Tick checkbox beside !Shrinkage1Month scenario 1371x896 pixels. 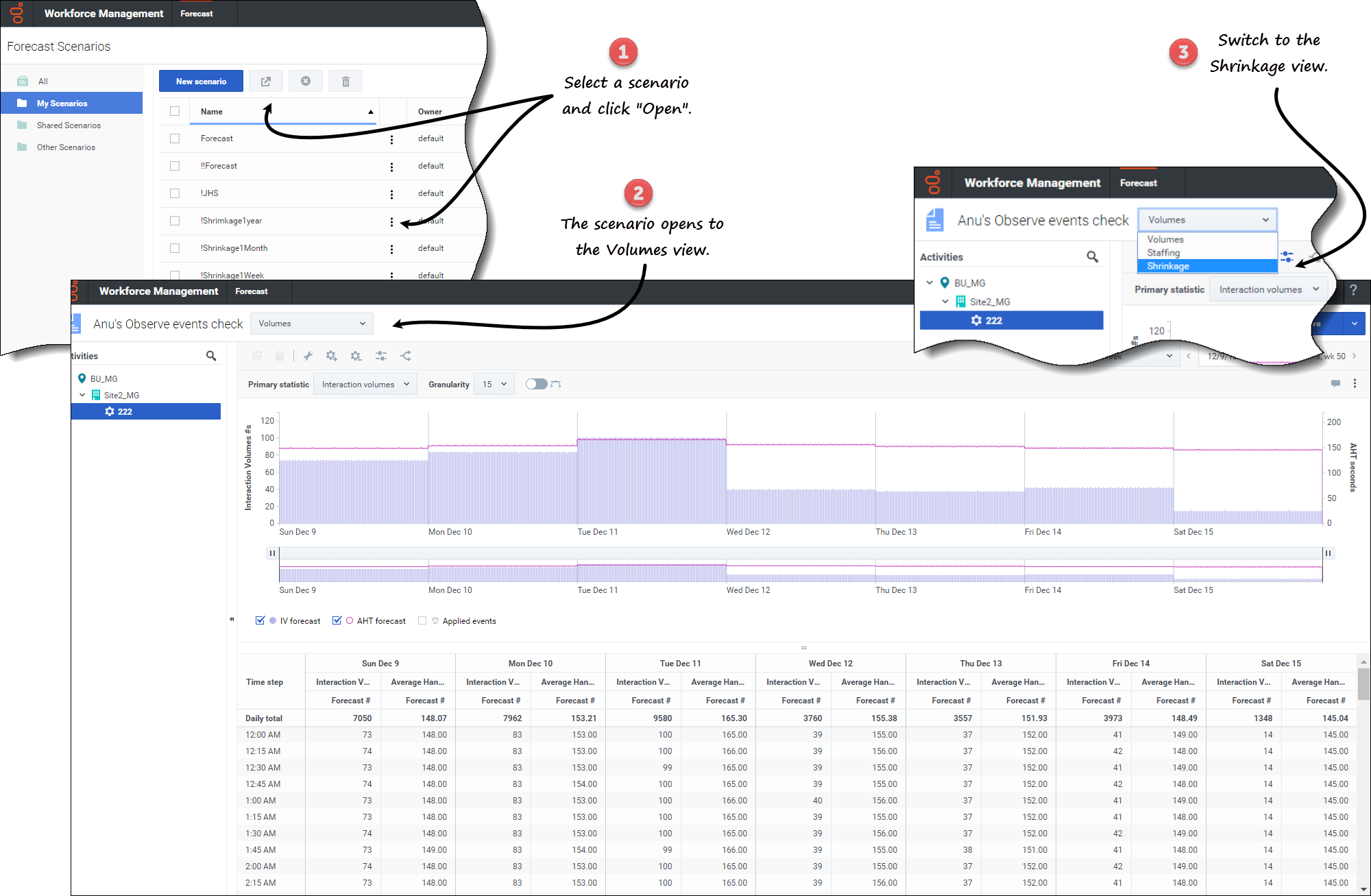[175, 248]
